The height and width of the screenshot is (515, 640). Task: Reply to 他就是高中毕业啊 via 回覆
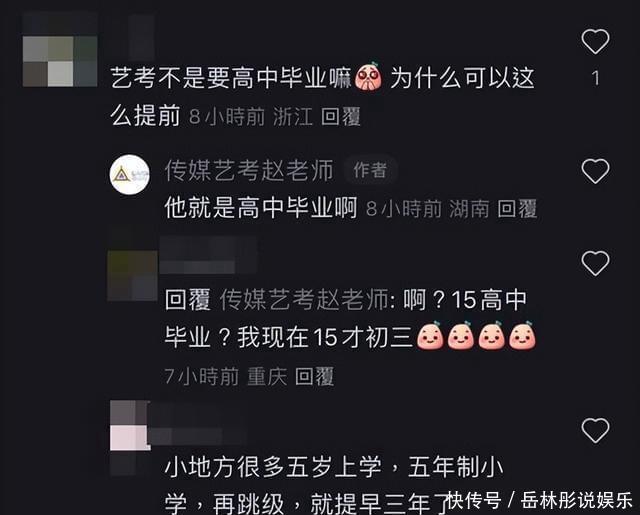tap(517, 209)
